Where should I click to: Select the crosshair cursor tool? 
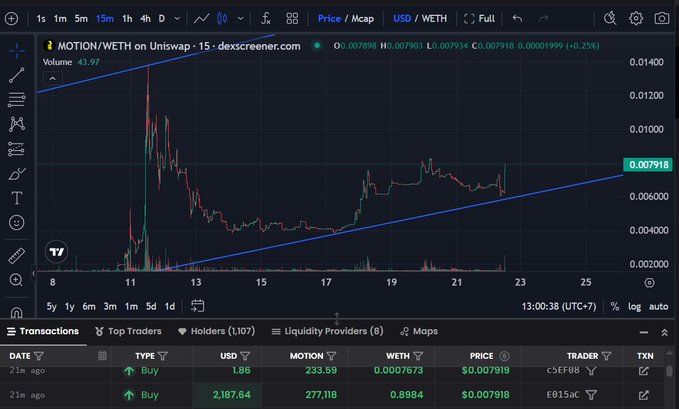17,51
